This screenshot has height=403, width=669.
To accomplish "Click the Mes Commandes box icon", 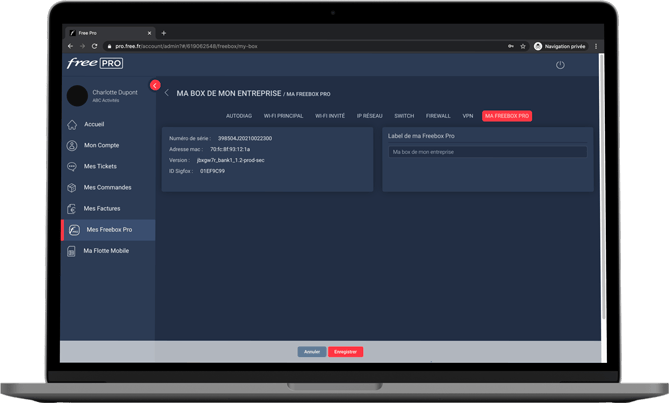I will [72, 188].
